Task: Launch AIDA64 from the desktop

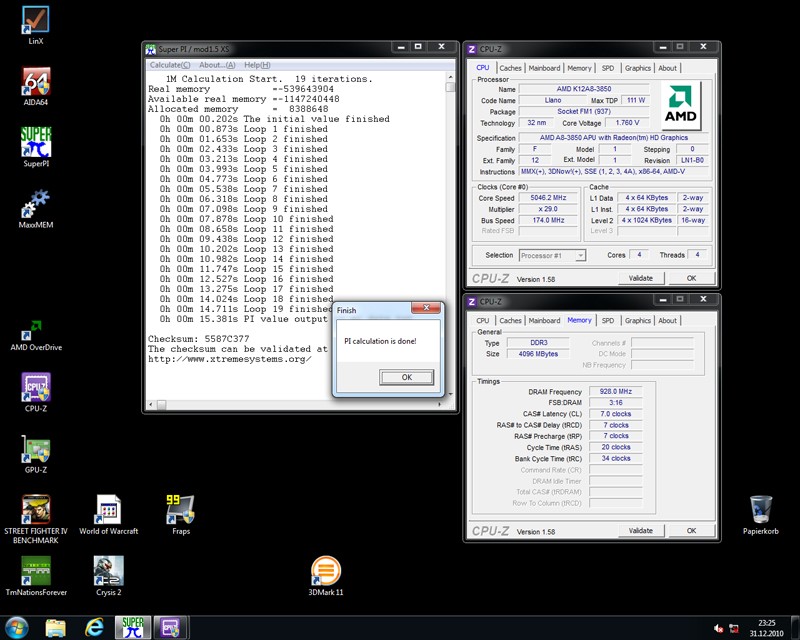Action: pos(36,87)
